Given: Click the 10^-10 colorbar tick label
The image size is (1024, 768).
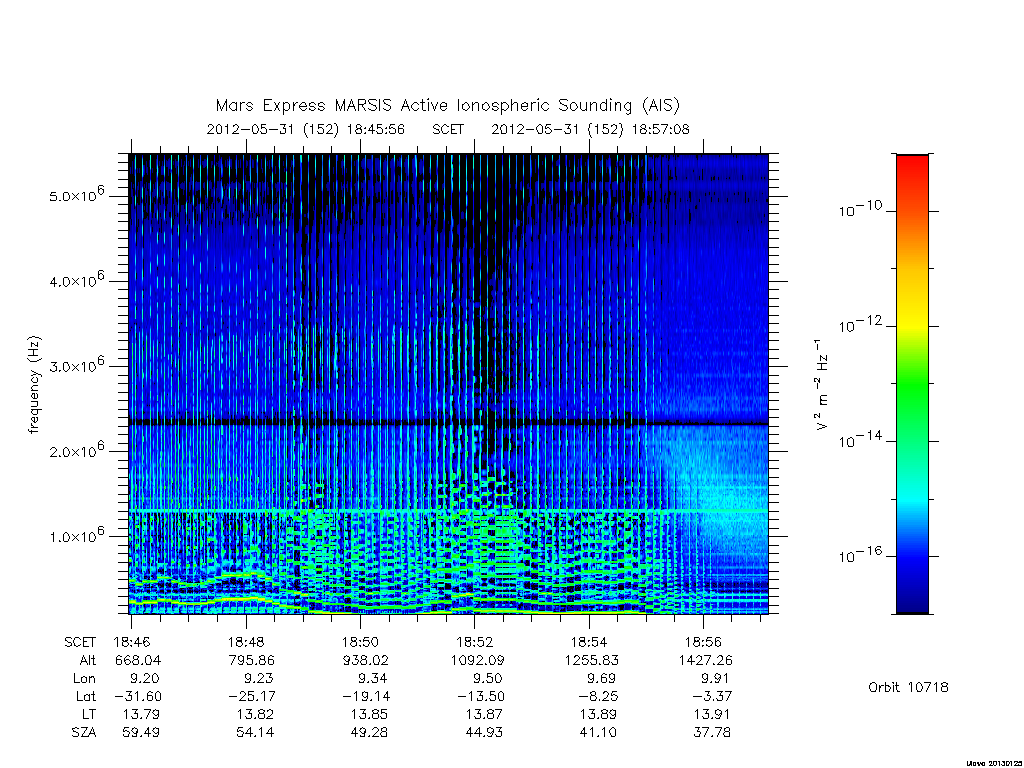Looking at the screenshot, I should (860, 209).
